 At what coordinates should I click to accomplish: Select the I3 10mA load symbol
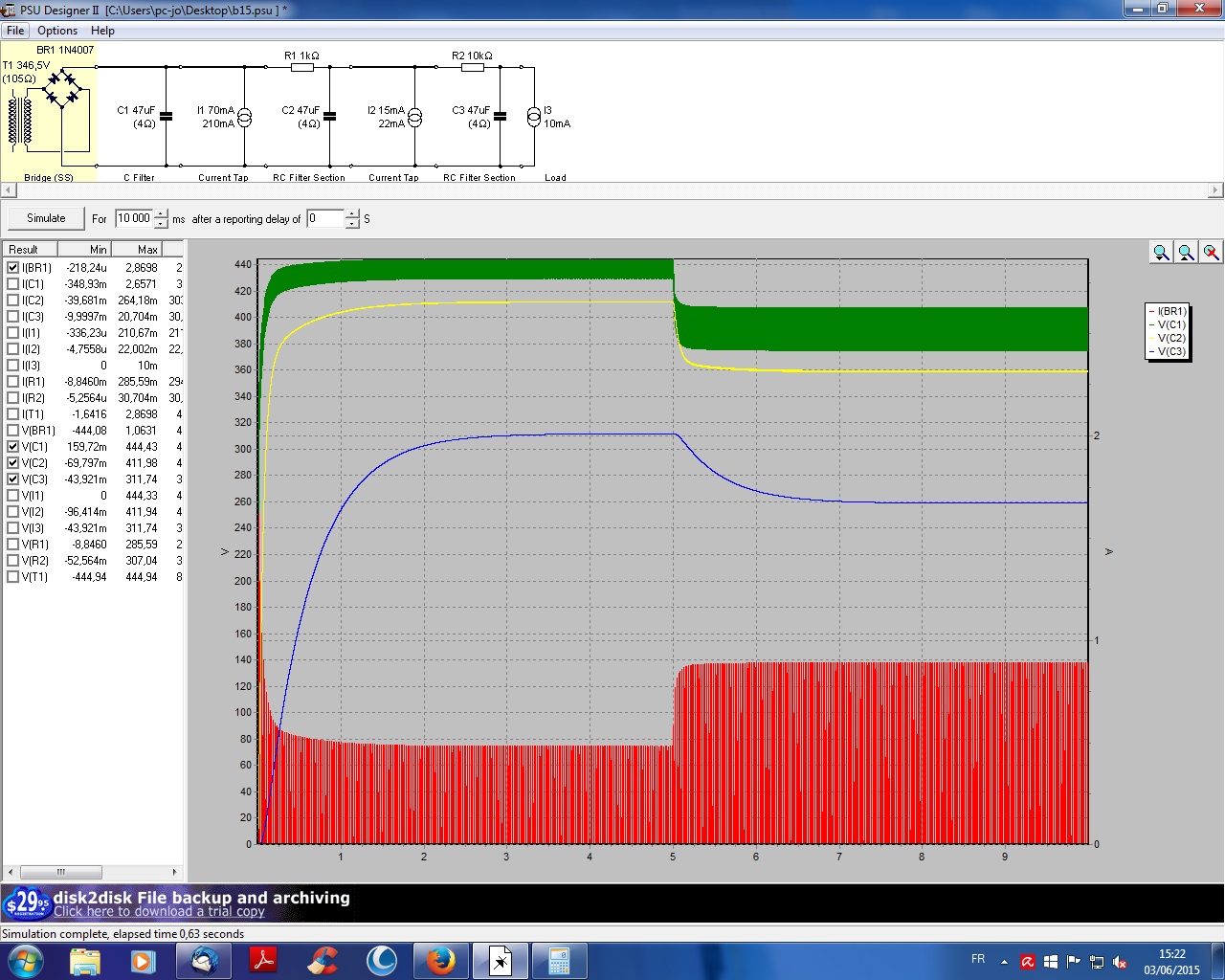pyautogui.click(x=533, y=117)
